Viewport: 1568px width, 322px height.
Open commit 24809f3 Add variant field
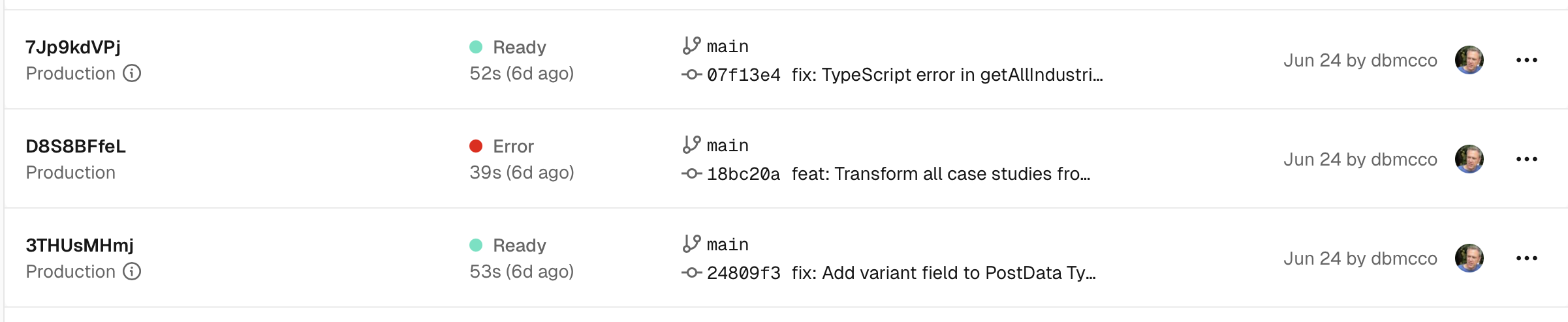point(902,273)
